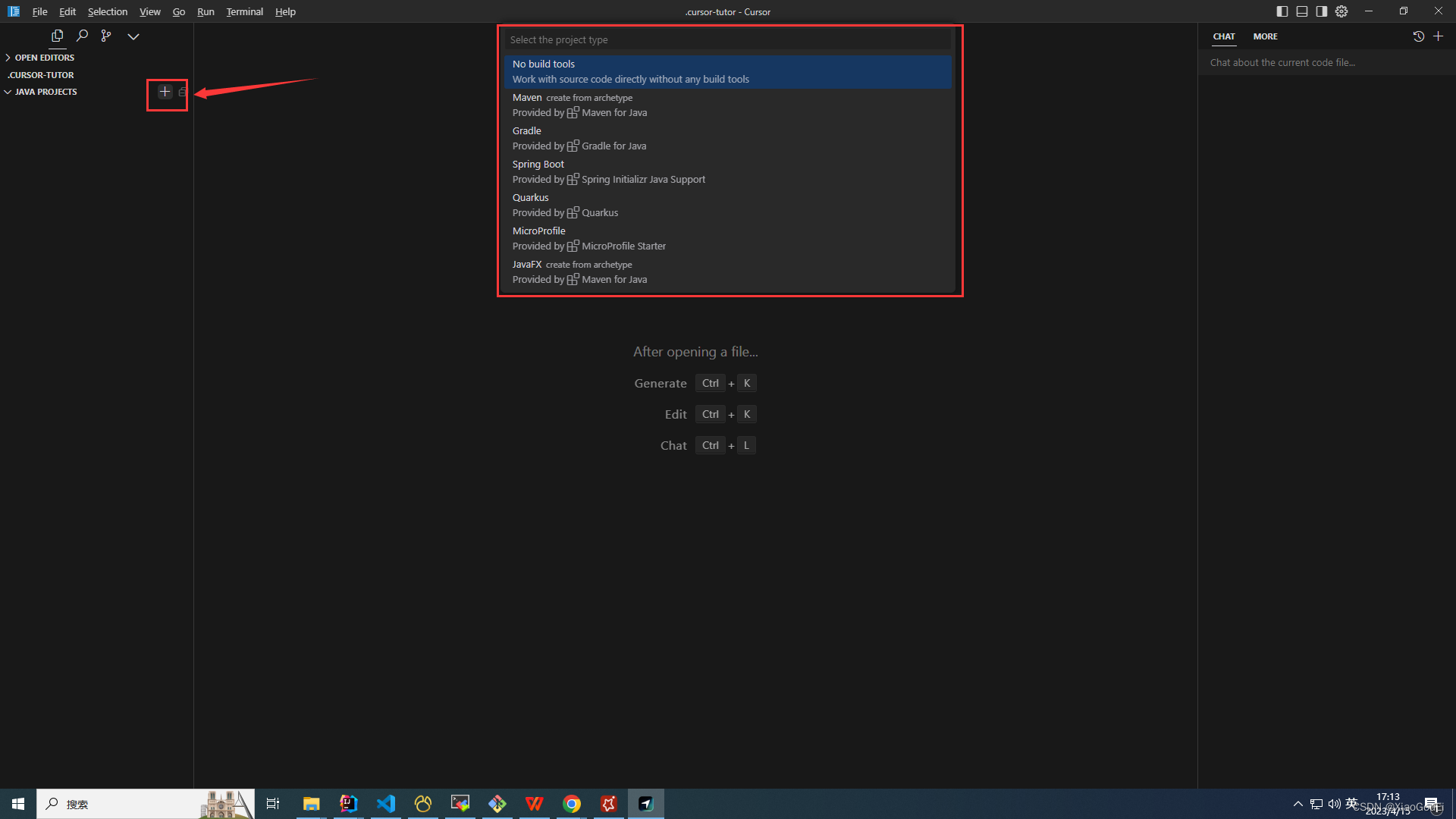The image size is (1456, 819).
Task: Click the collapse-all icon in Java Projects
Action: click(x=183, y=92)
